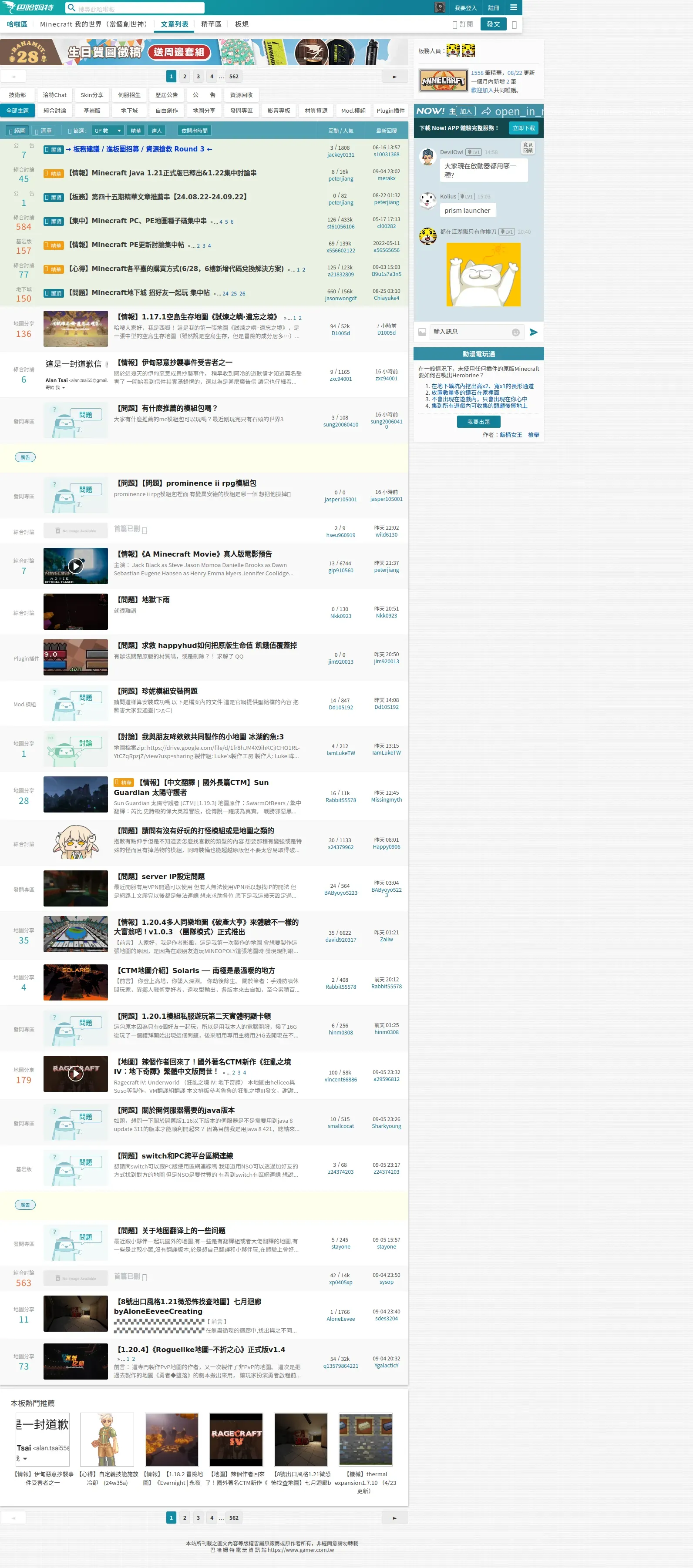
Task: Select quiz answer 放置數量多的鑽石在家裡面
Action: pyautogui.click(x=464, y=393)
